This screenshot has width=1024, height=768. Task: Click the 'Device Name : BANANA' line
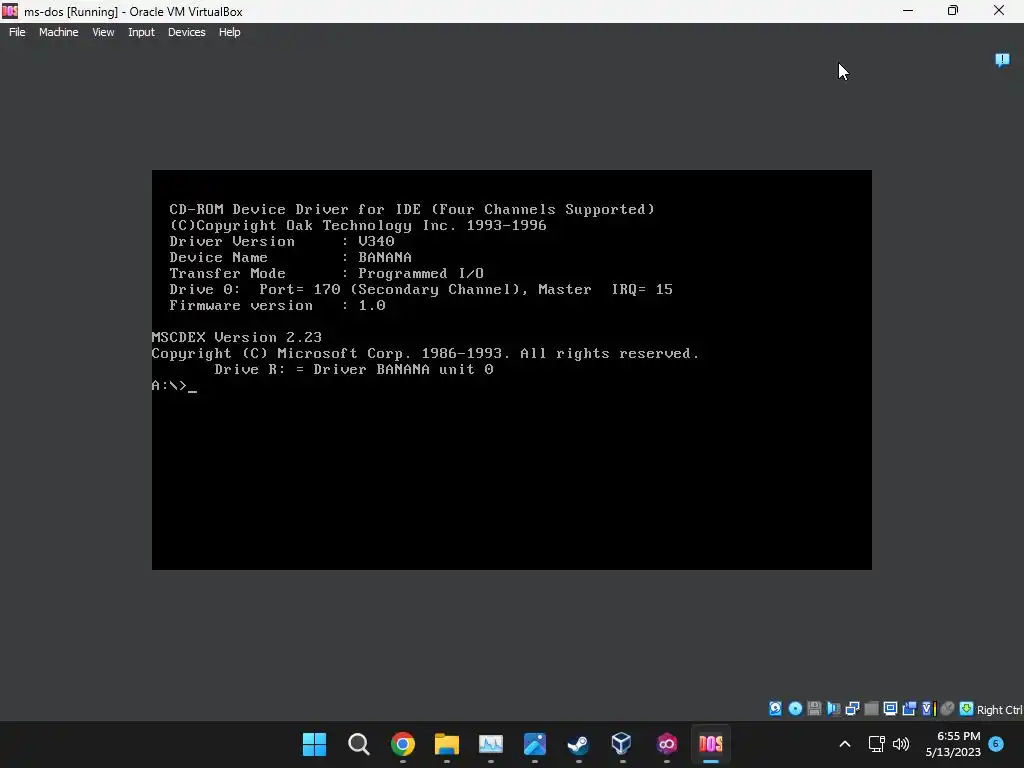pyautogui.click(x=291, y=258)
